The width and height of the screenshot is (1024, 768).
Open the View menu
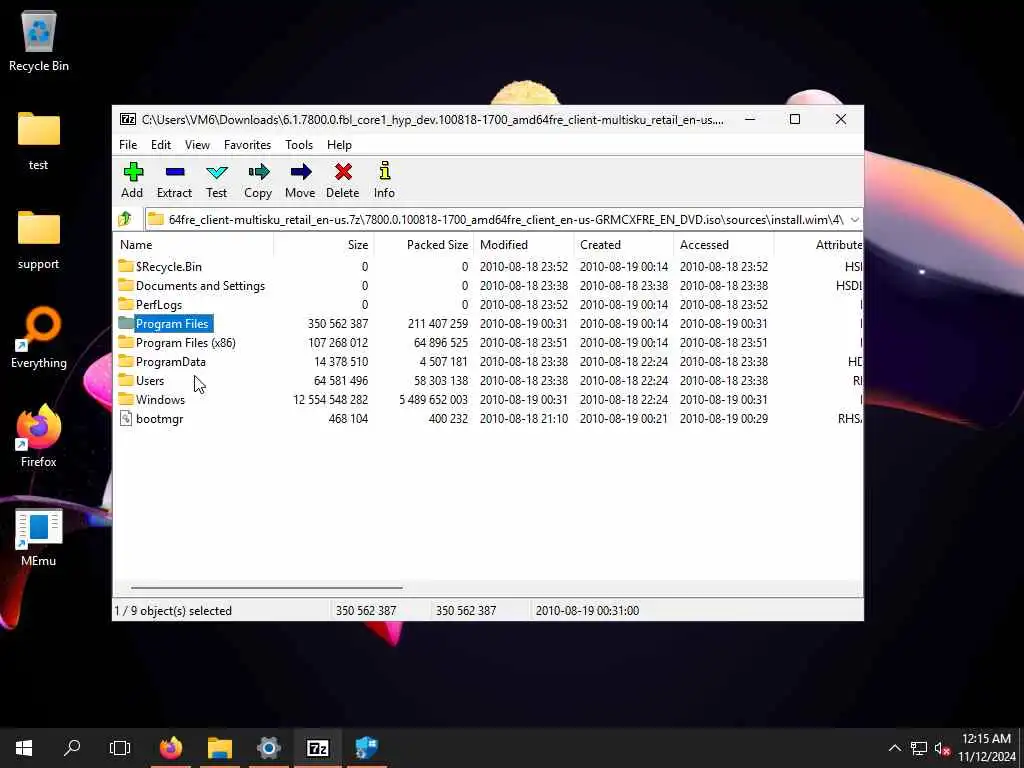click(x=197, y=145)
